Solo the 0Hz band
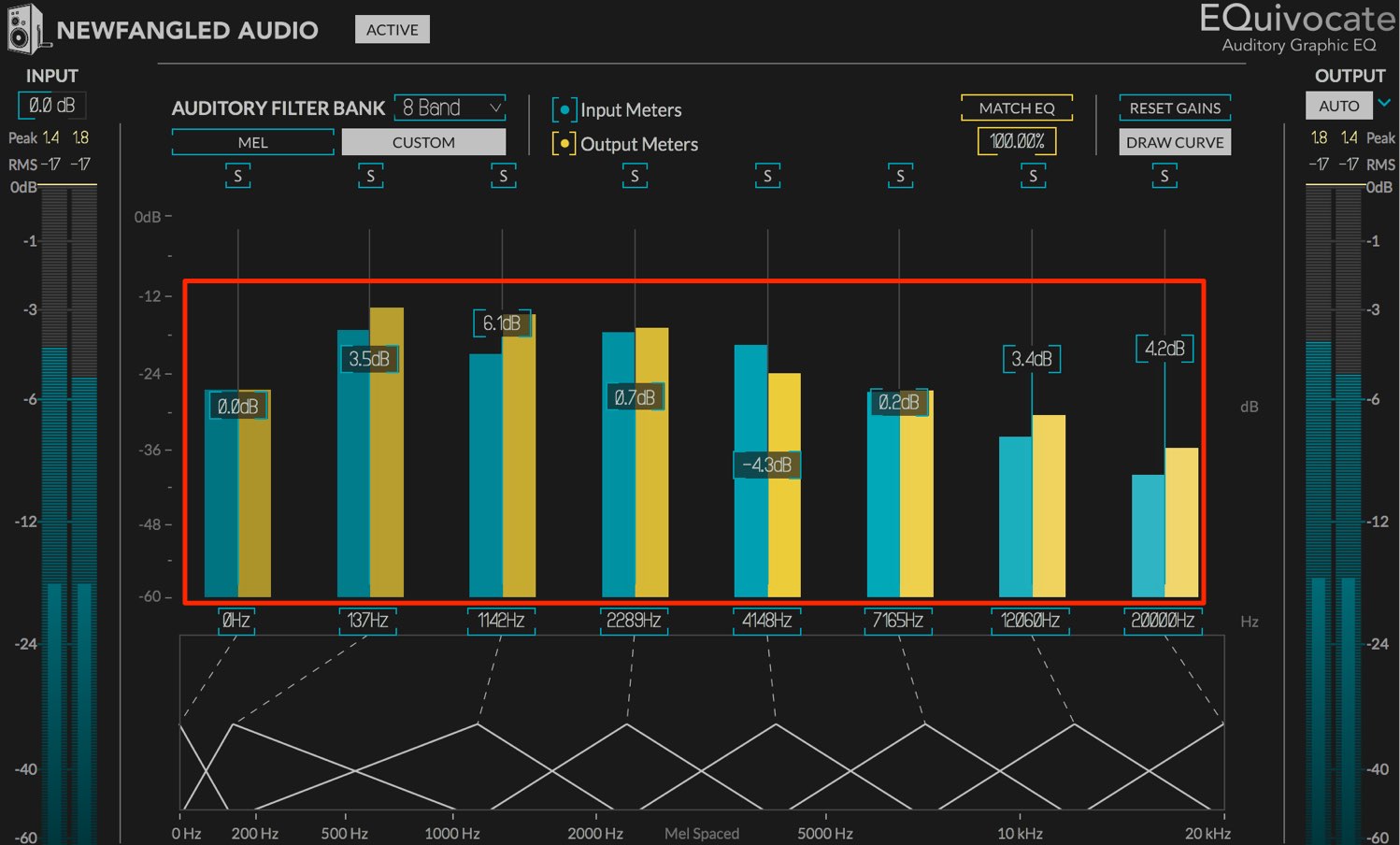Screen dimensions: 1400x845 [x=237, y=176]
